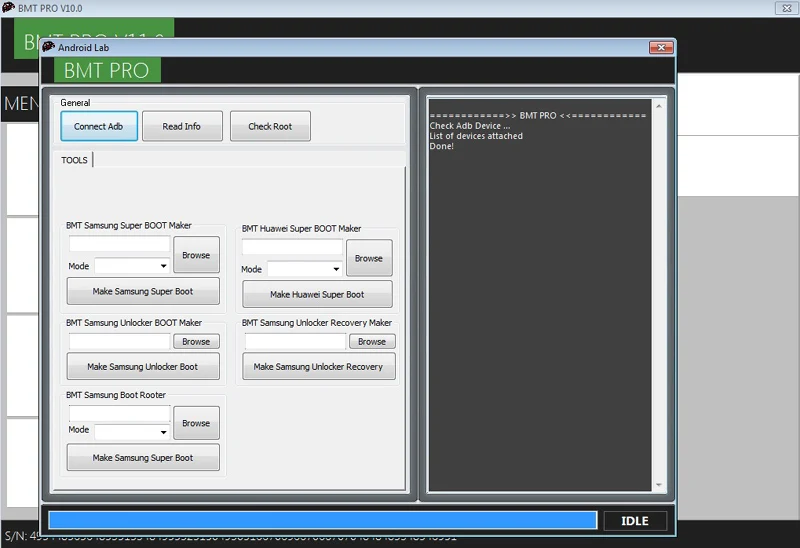
Task: Click the BMT PRO V10.0 main window icon
Action: 8,7
